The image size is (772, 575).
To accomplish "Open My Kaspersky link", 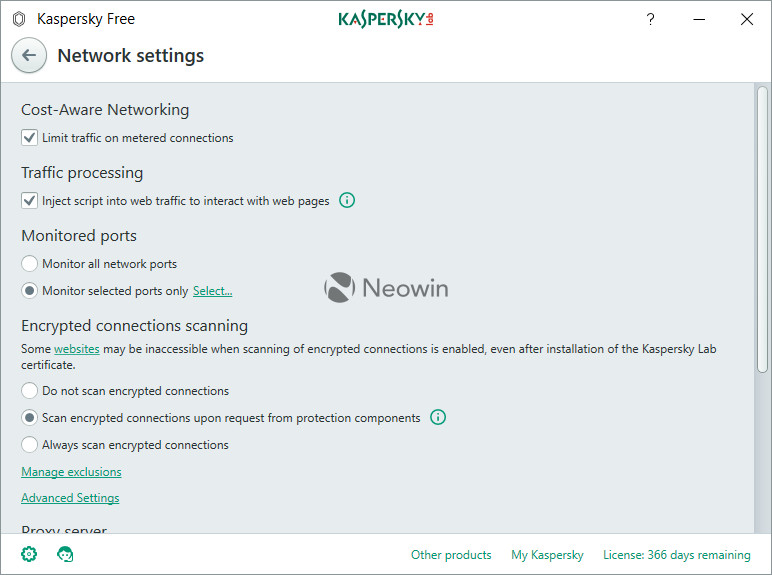I will click(547, 555).
